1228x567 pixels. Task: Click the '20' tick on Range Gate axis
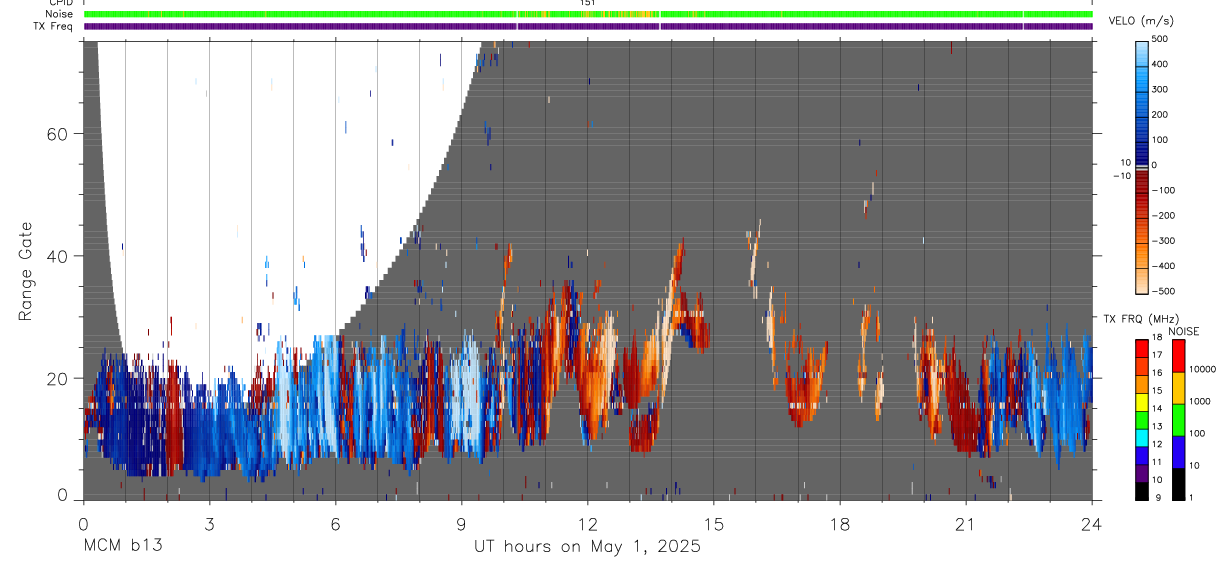(x=58, y=379)
